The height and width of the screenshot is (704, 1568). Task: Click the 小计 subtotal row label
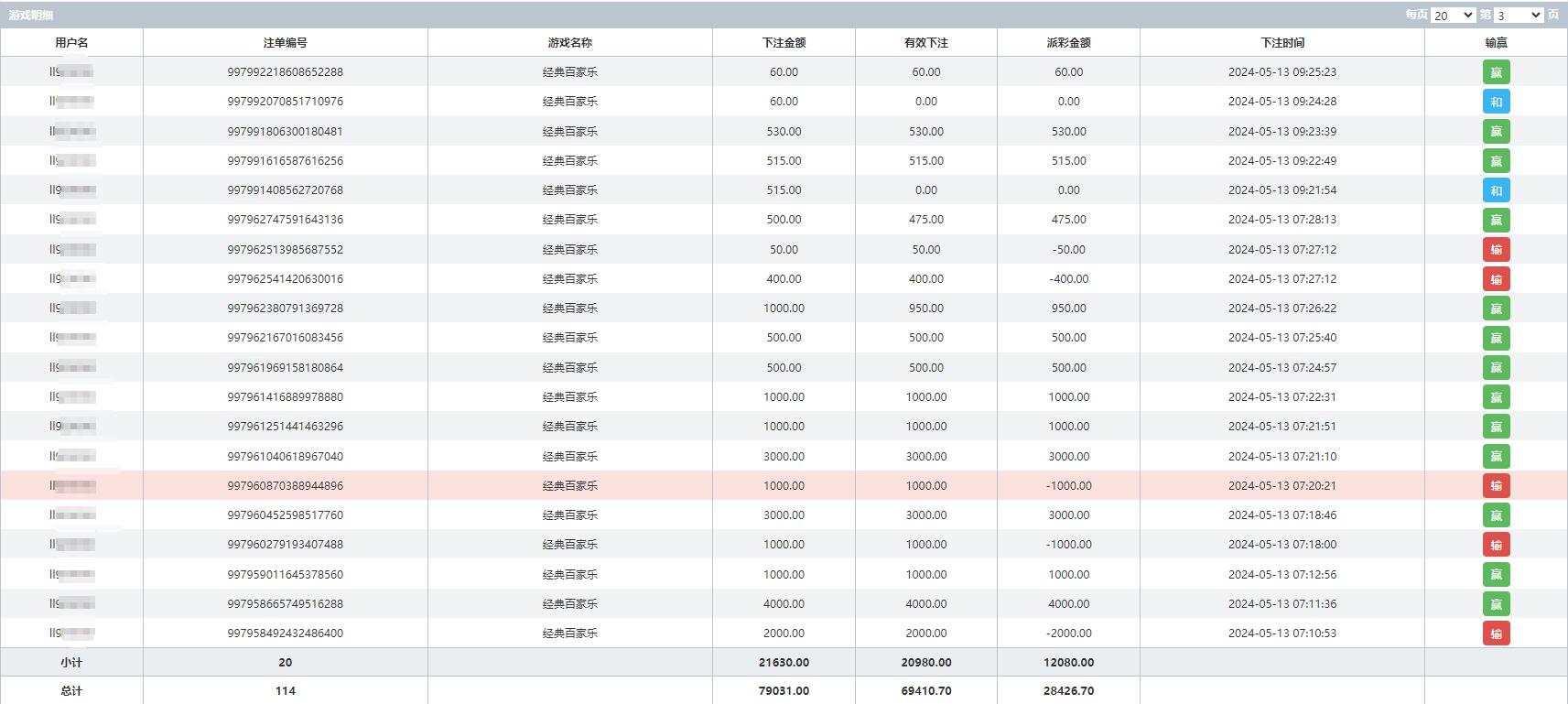[x=71, y=663]
